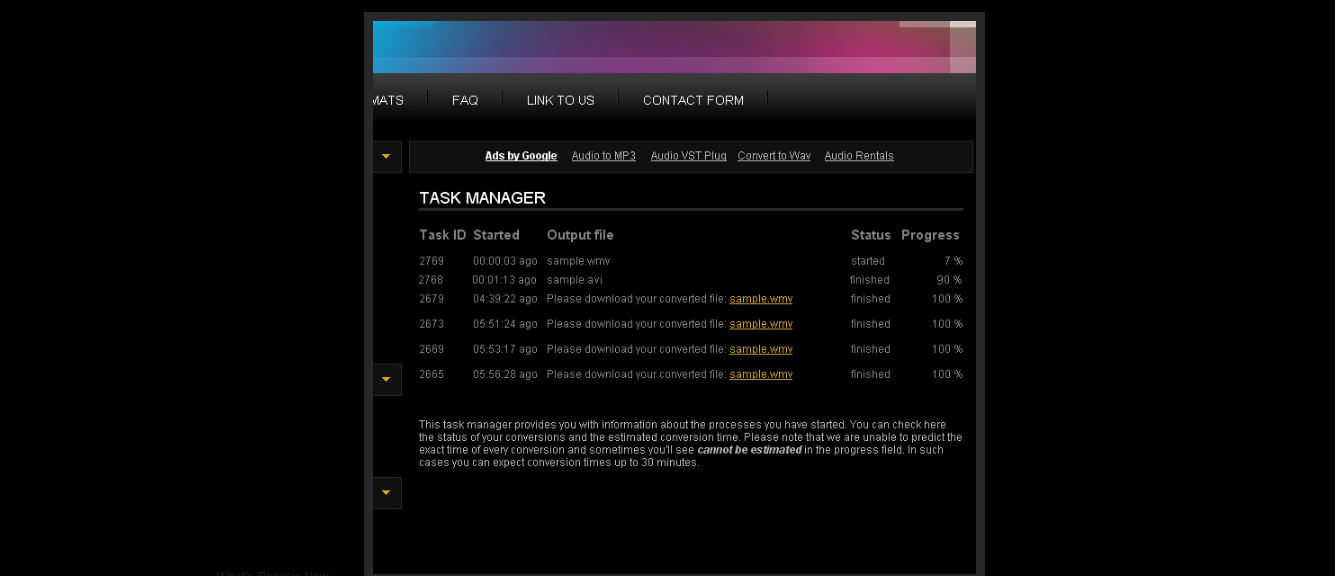Screen dimensions: 1335x576
Task: Download sample.wmv from task 2665
Action: [761, 374]
